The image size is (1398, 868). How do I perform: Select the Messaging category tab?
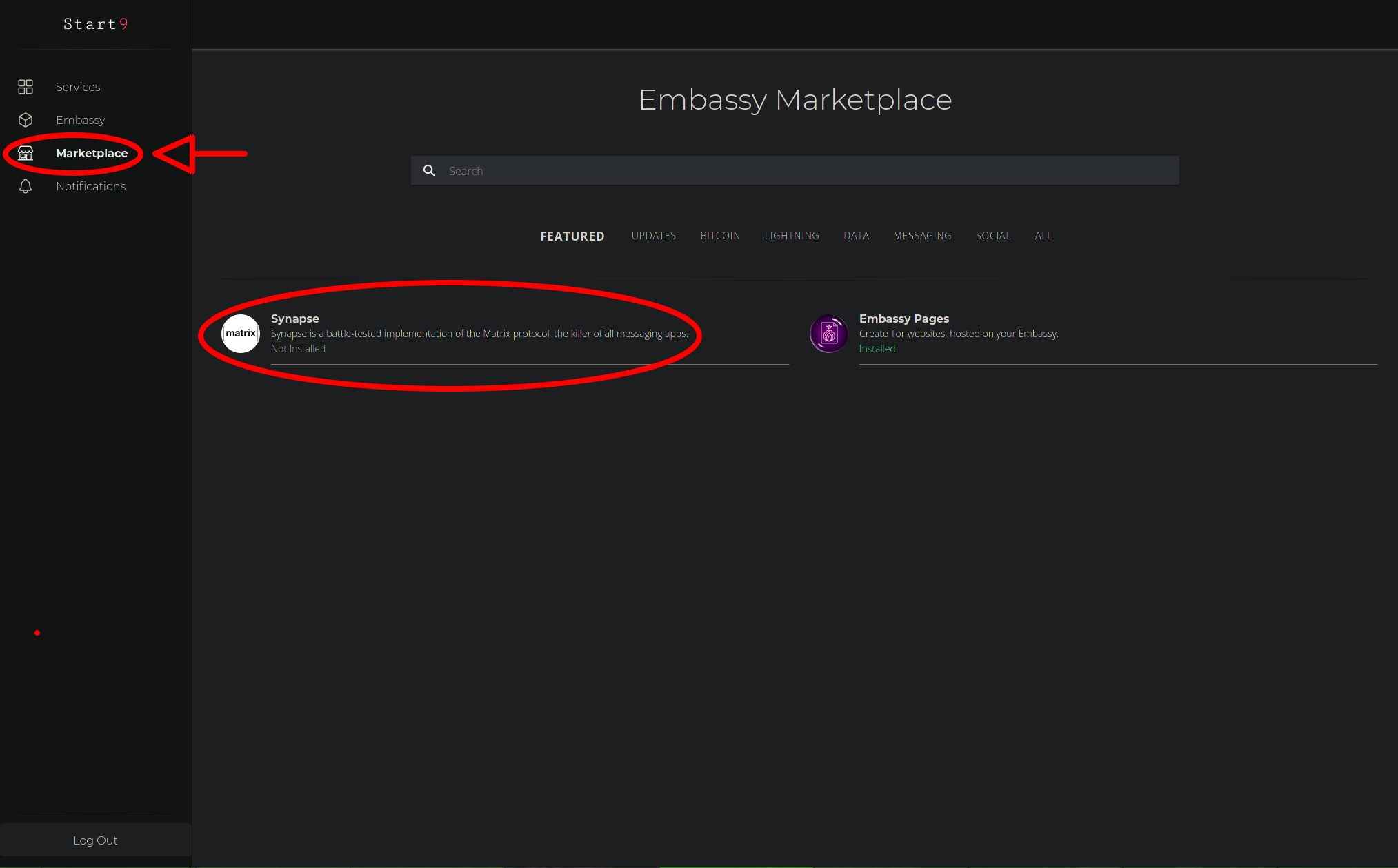922,236
